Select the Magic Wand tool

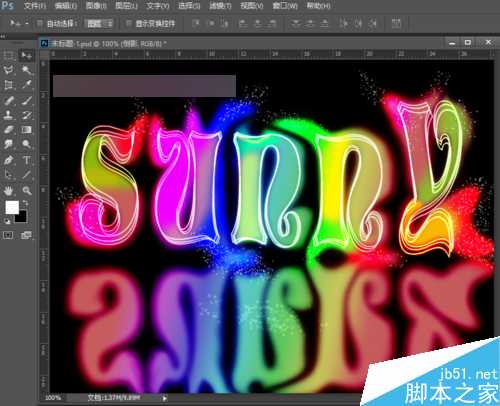pos(26,70)
